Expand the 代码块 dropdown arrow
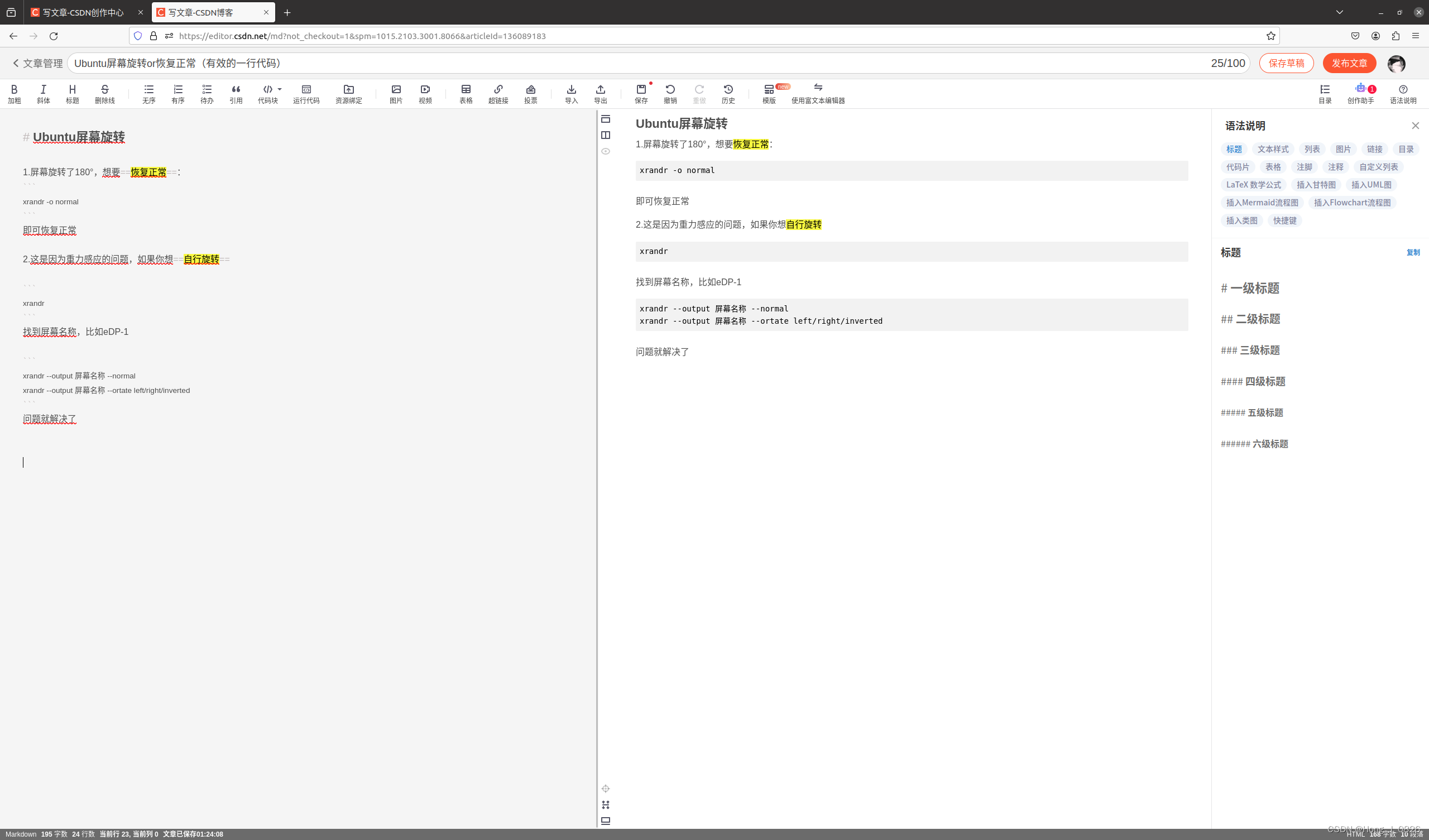 280,89
